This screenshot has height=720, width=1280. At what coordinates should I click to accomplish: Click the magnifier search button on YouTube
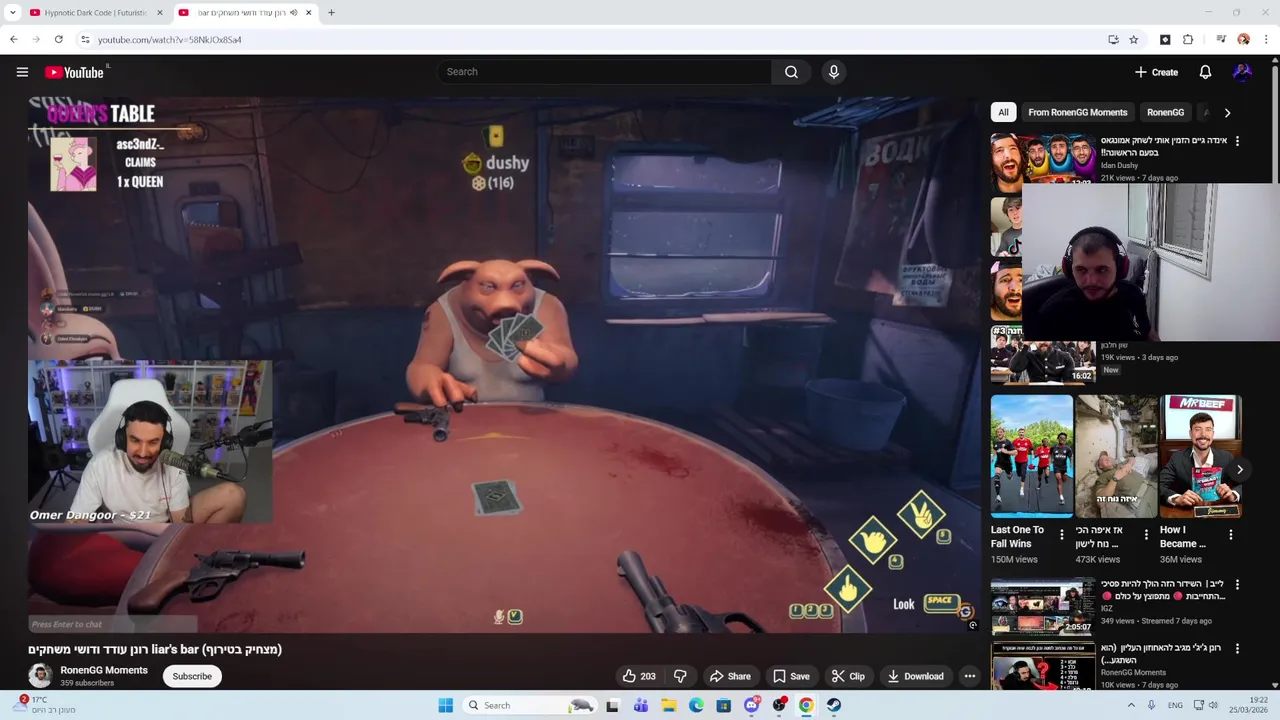pyautogui.click(x=791, y=72)
